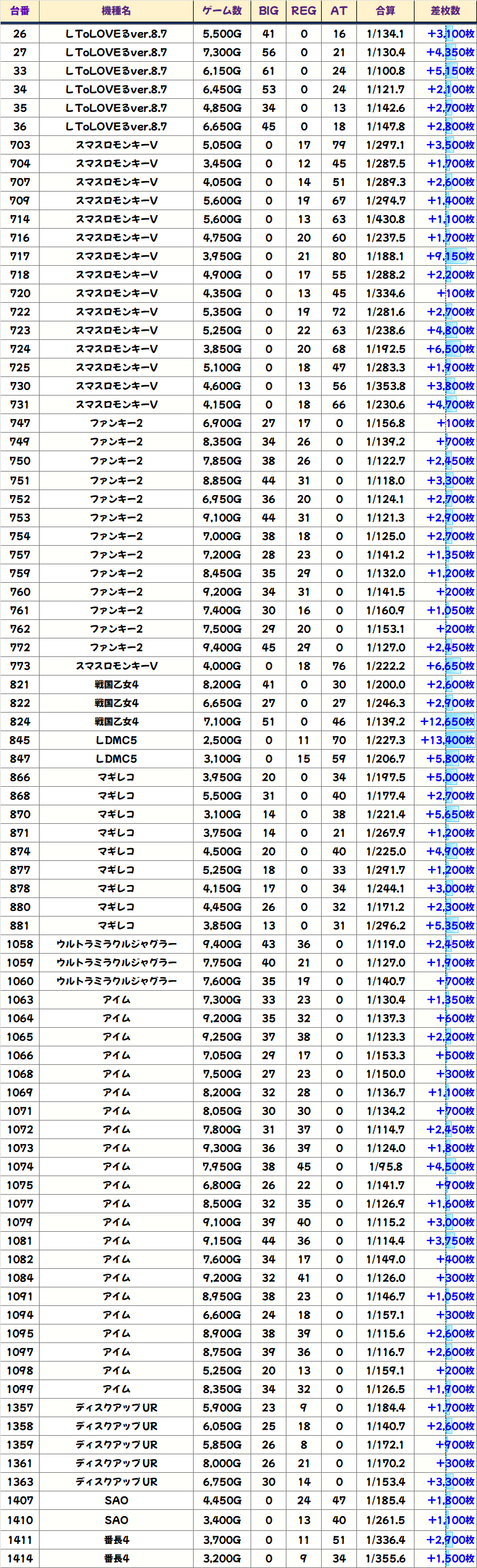477x1568 pixels.
Task: Click the 合算 column header
Action: [385, 11]
